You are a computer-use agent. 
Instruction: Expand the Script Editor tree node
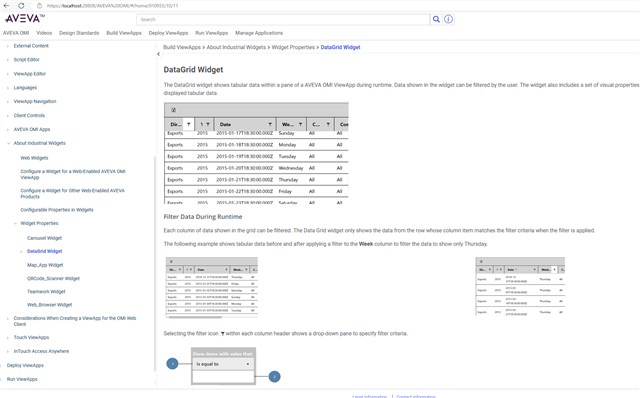tap(8, 60)
